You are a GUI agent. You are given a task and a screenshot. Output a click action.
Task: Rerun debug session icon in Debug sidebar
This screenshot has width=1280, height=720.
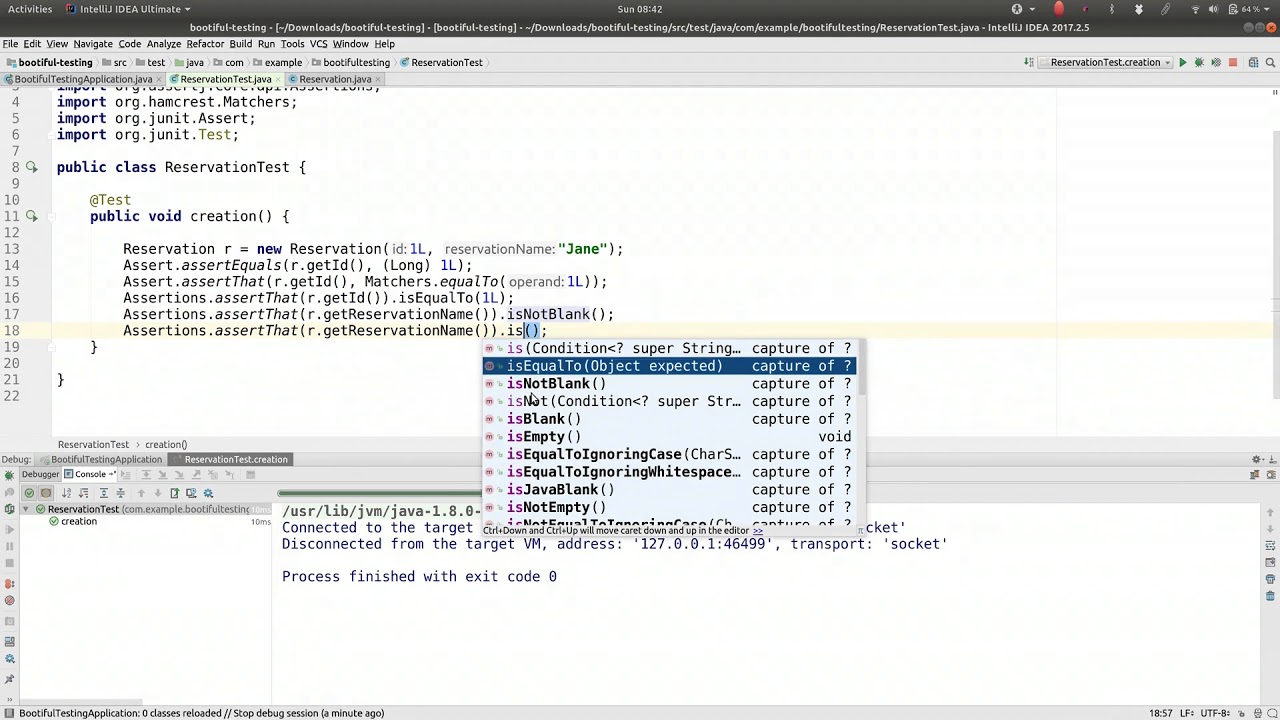click(x=10, y=474)
